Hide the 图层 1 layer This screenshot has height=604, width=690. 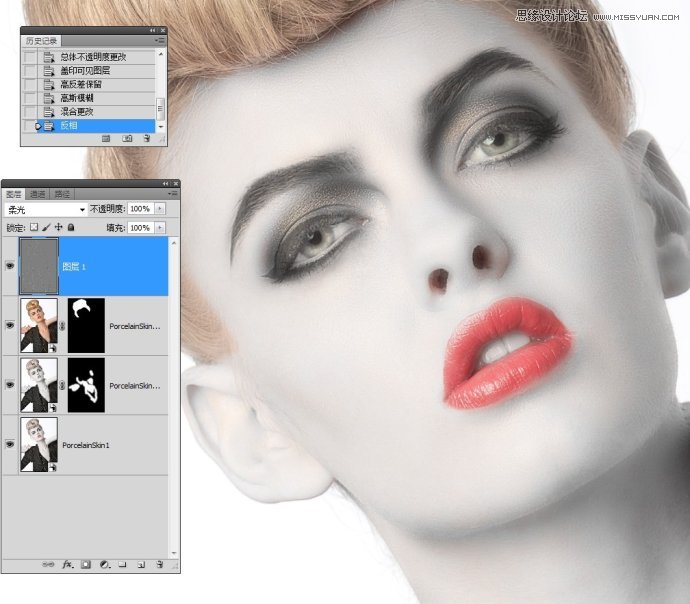(x=11, y=267)
